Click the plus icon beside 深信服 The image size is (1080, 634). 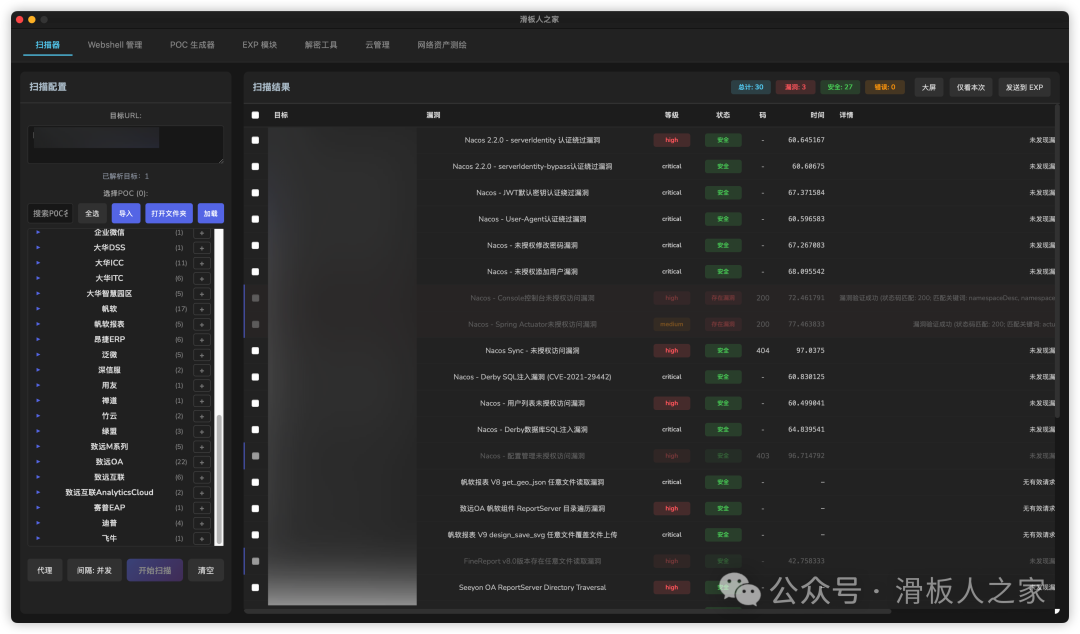click(x=202, y=371)
